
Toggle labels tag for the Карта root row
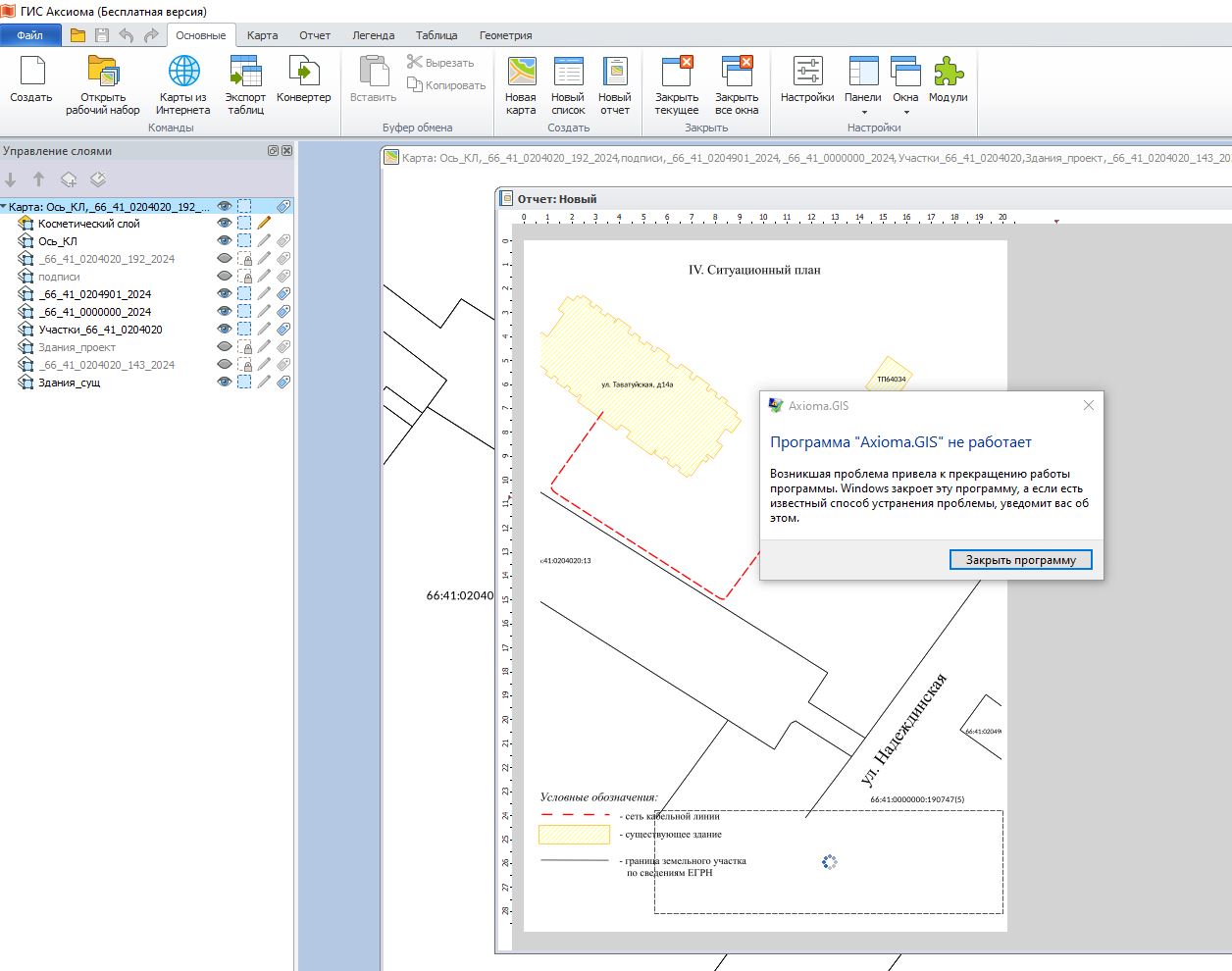[283, 207]
